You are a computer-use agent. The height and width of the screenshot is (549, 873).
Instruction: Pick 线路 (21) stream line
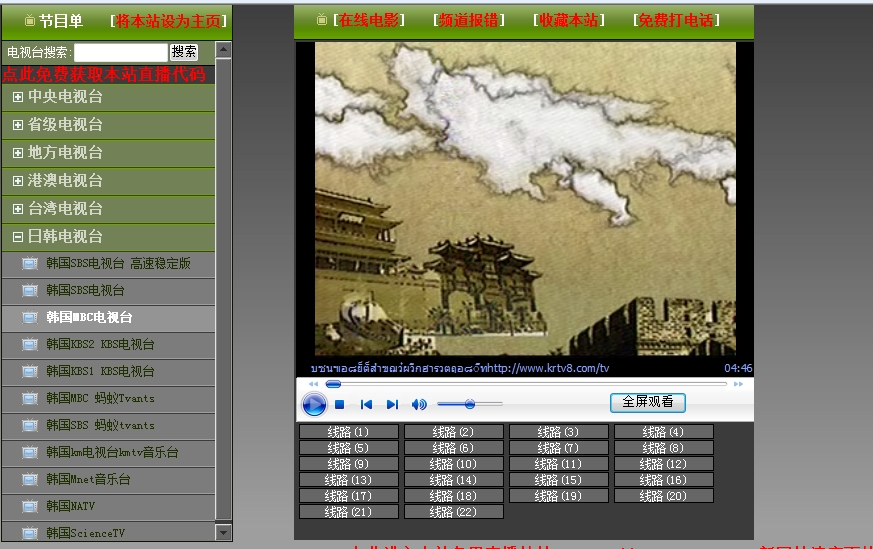pos(349,512)
